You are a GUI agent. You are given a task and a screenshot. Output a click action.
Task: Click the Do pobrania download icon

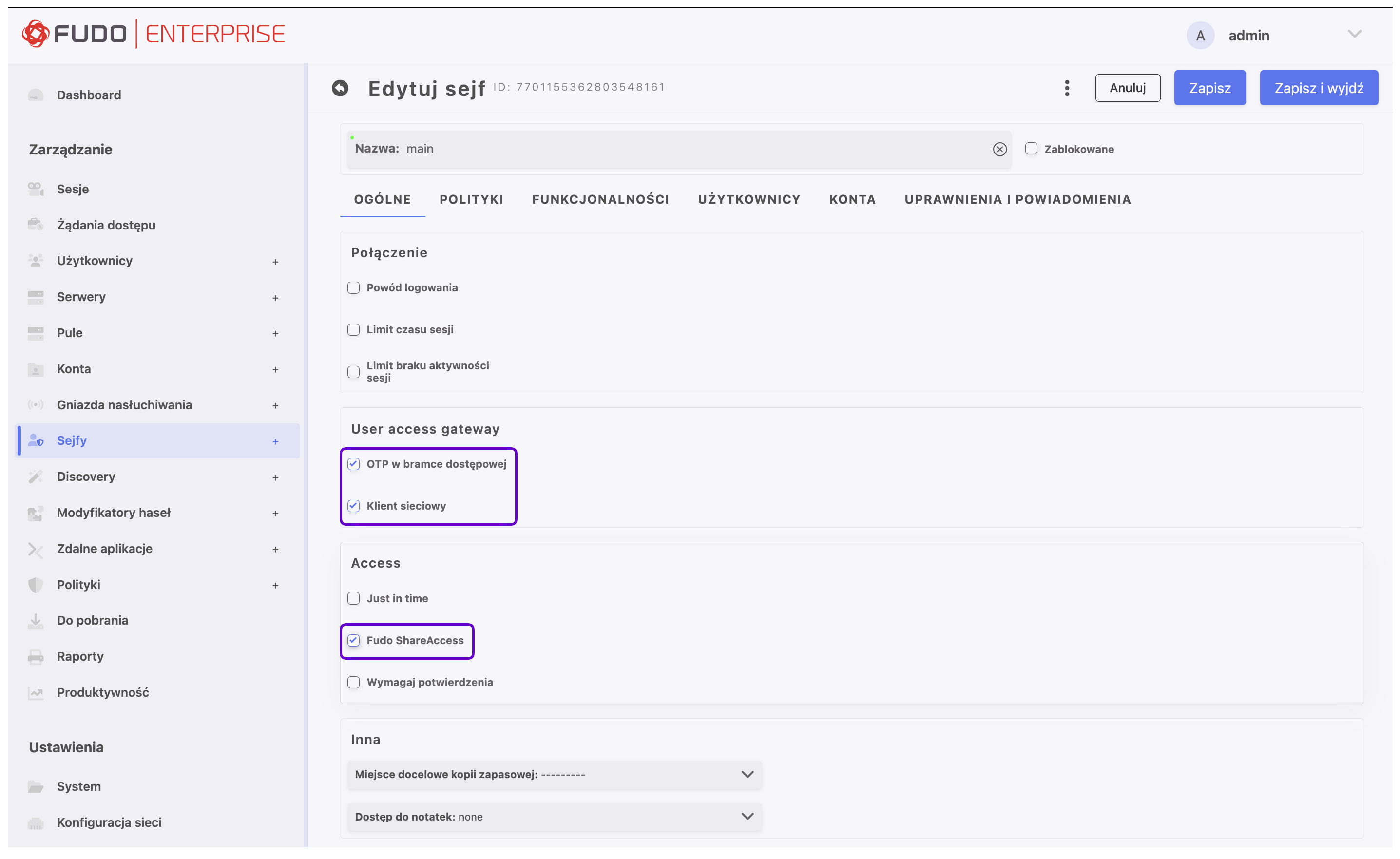coord(36,620)
